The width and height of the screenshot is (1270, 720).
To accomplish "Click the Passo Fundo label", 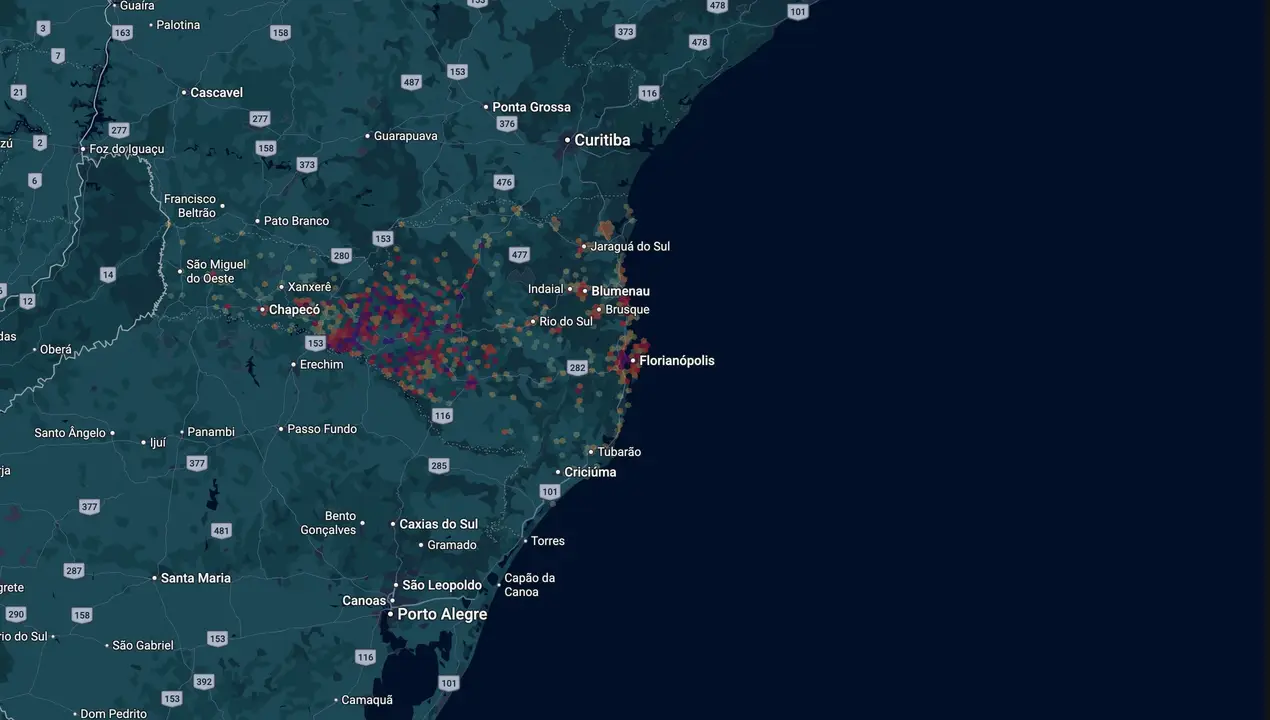I will point(322,429).
